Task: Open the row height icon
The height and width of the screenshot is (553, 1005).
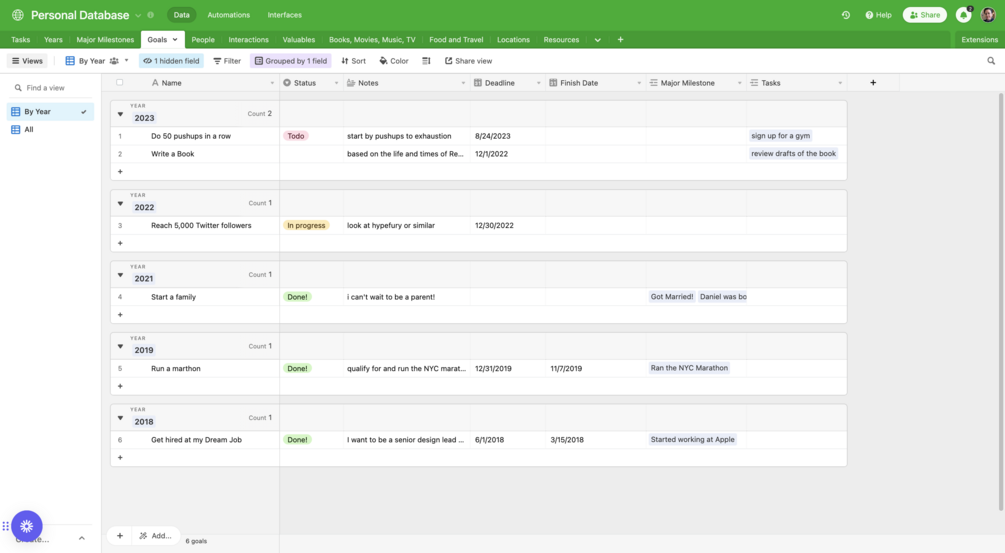Action: click(426, 61)
